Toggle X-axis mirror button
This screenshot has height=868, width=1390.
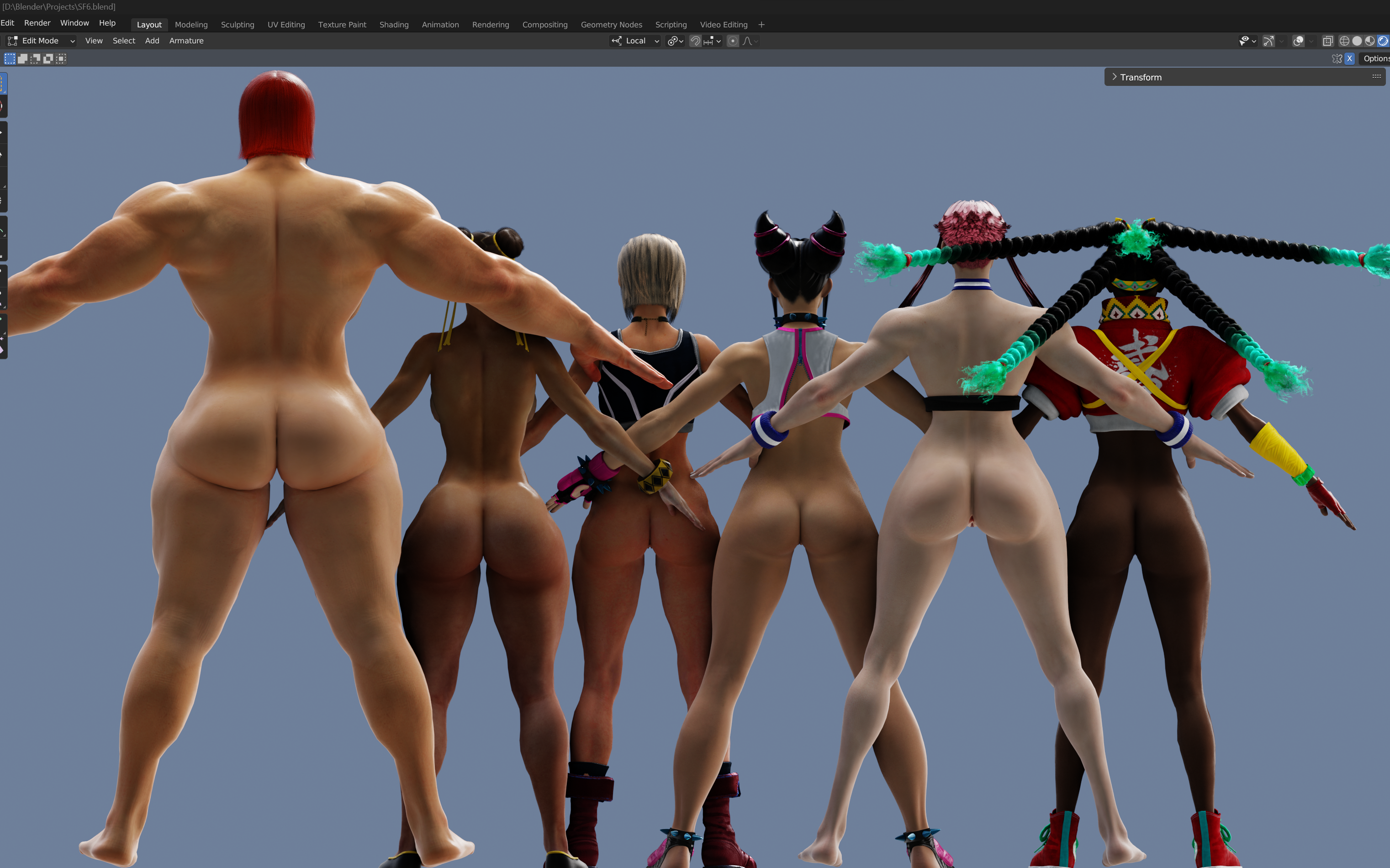(1350, 58)
